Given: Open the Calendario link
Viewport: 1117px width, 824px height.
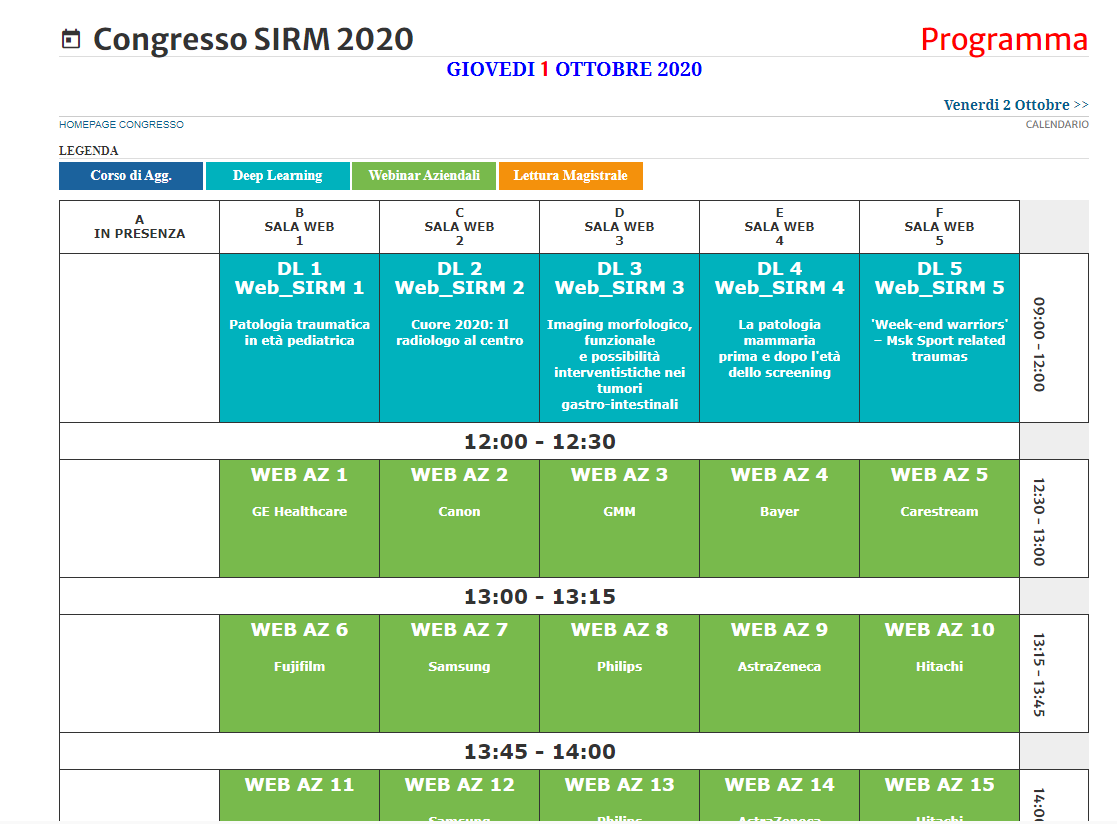Looking at the screenshot, I should coord(1056,125).
